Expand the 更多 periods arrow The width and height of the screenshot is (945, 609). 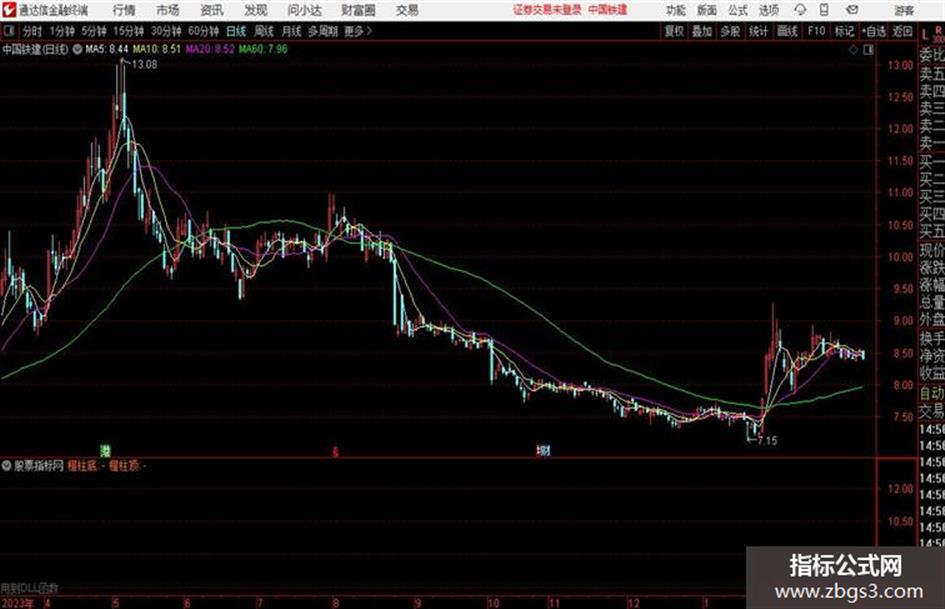[358, 31]
